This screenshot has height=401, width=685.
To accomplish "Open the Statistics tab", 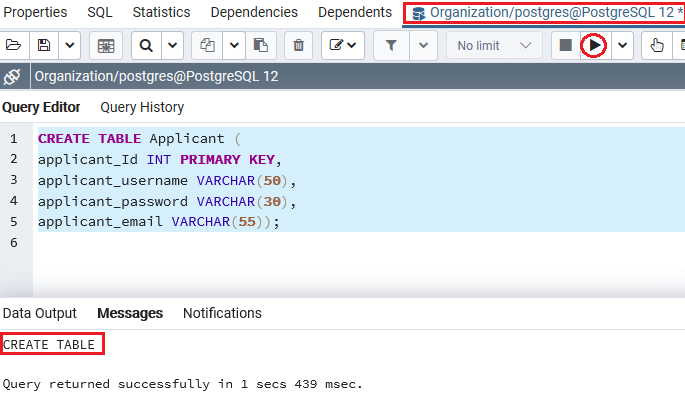I will [x=161, y=12].
